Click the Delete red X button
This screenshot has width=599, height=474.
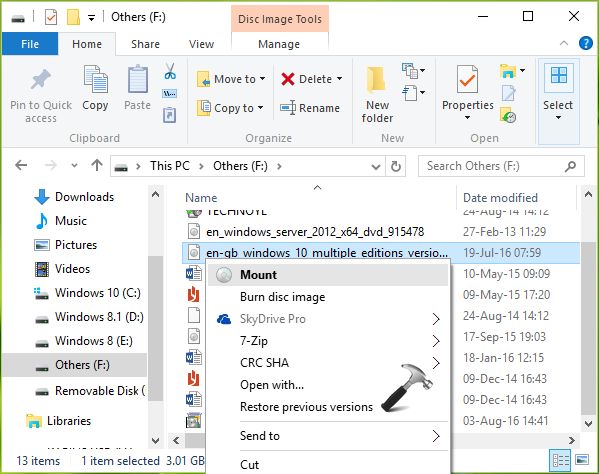point(287,79)
